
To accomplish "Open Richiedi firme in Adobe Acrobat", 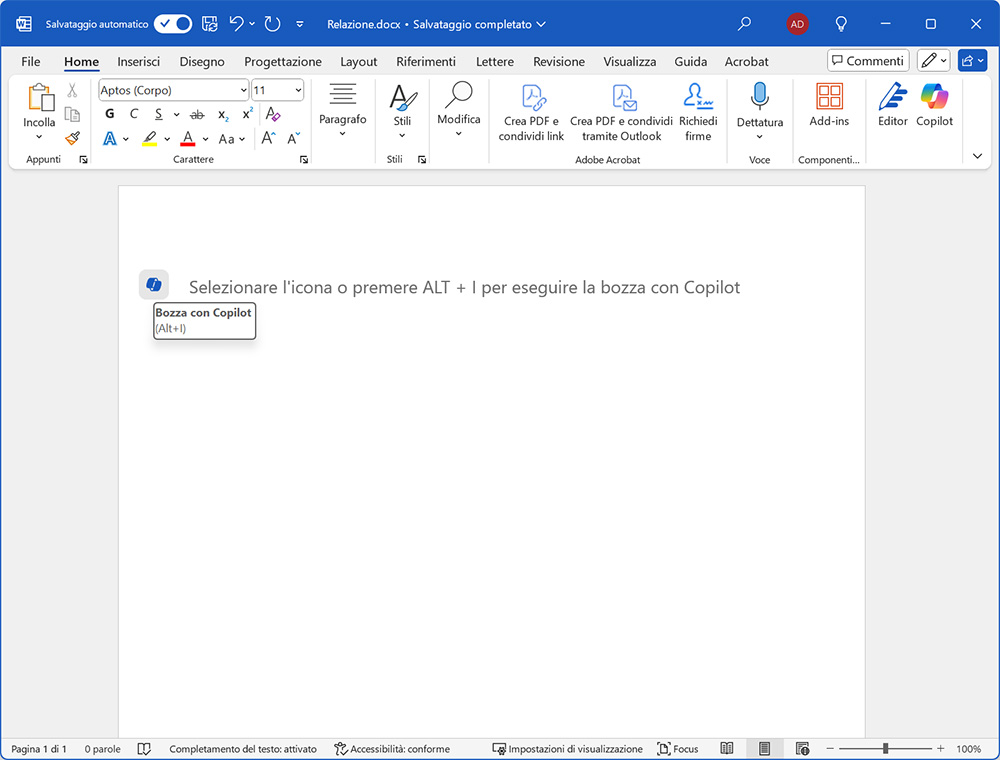I will [698, 112].
